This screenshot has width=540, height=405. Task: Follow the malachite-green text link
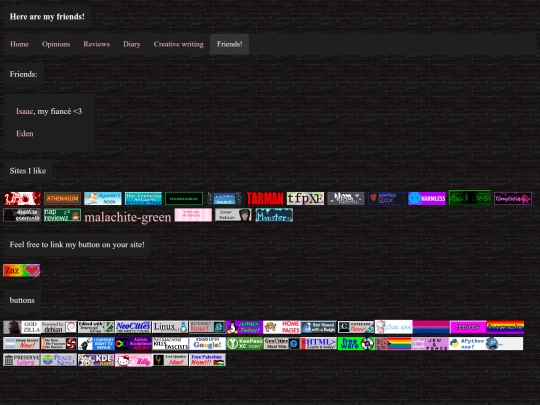pos(128,217)
